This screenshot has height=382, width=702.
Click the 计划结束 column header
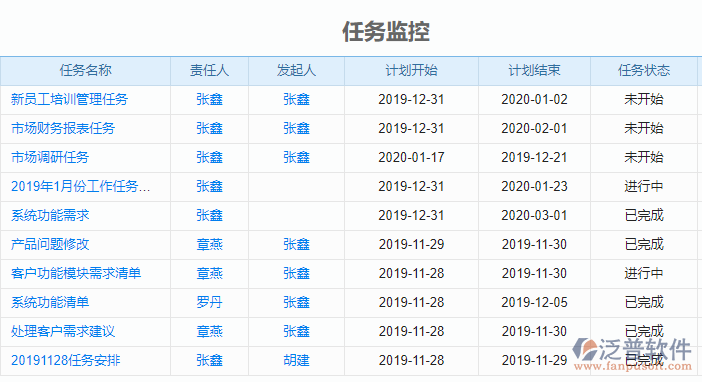pyautogui.click(x=535, y=70)
